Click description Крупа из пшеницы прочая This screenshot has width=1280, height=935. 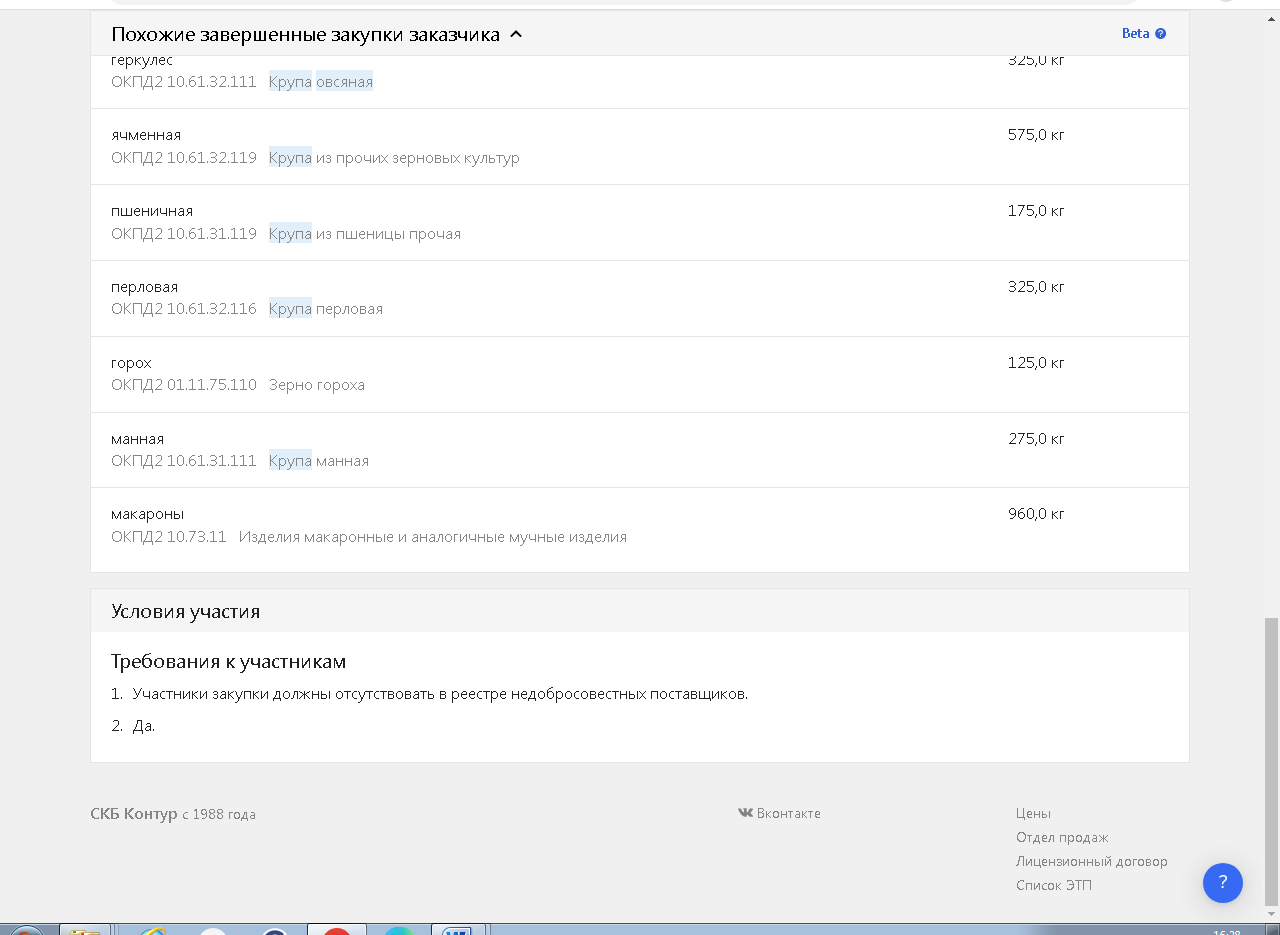(365, 234)
